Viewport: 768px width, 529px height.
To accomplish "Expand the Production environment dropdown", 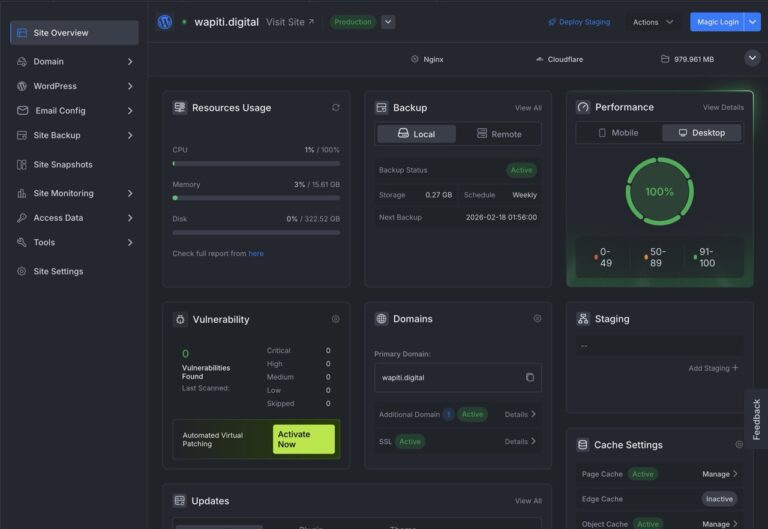I will [x=388, y=22].
